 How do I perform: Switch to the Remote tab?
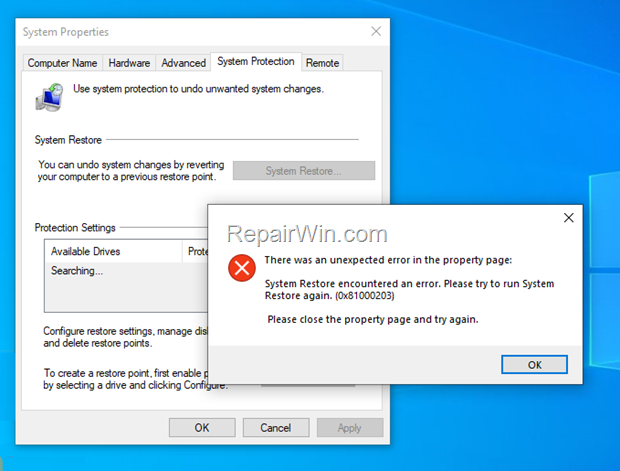click(x=322, y=63)
